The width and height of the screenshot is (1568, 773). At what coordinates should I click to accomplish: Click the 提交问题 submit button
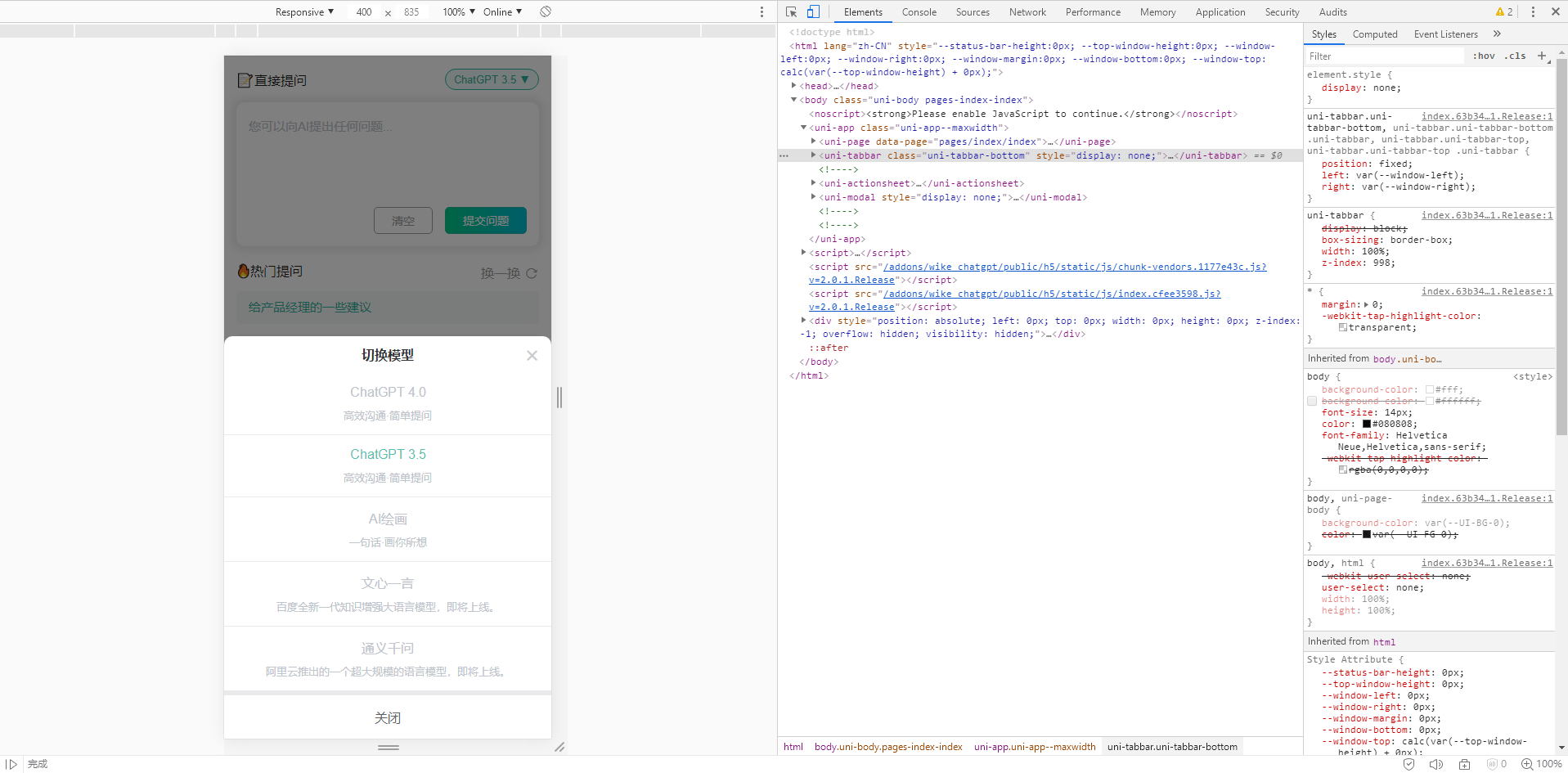(486, 220)
